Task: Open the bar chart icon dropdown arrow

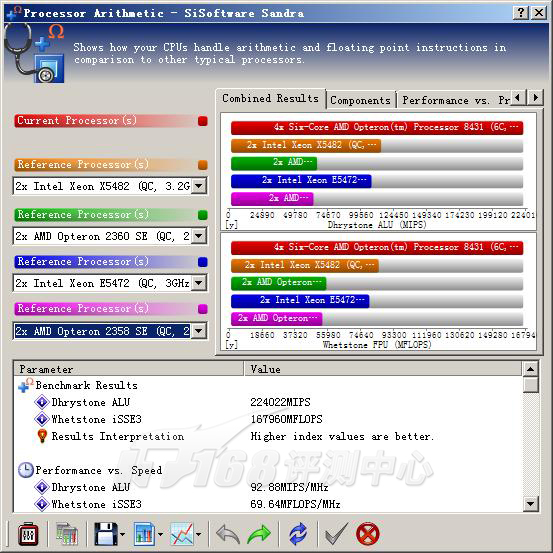Action: (160, 534)
